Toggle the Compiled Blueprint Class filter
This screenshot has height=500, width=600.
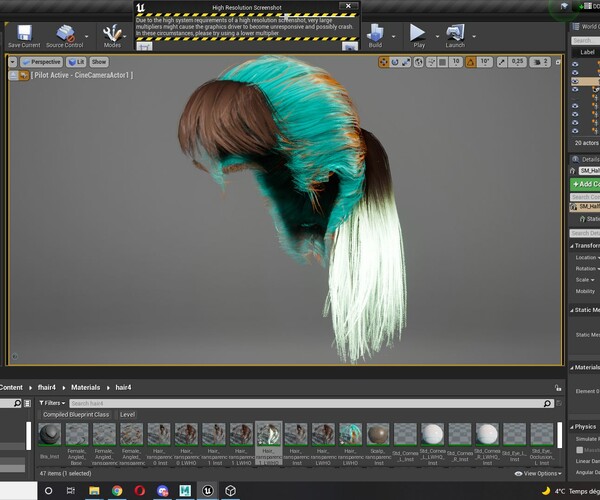tap(76, 415)
